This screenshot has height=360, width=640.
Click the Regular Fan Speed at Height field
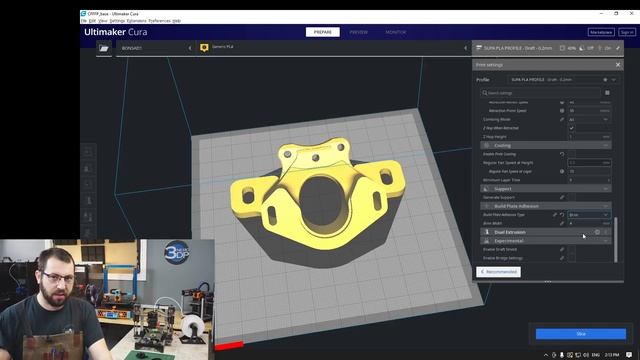589,163
